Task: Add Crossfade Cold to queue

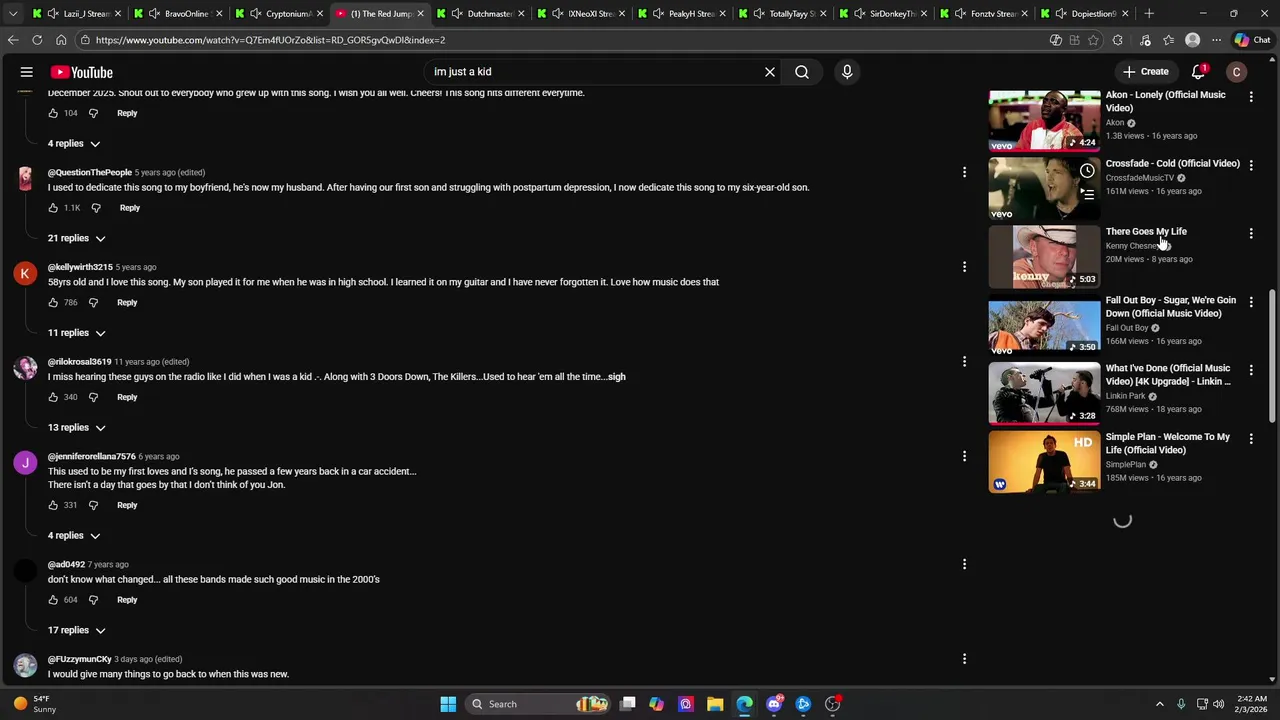Action: click(1087, 194)
